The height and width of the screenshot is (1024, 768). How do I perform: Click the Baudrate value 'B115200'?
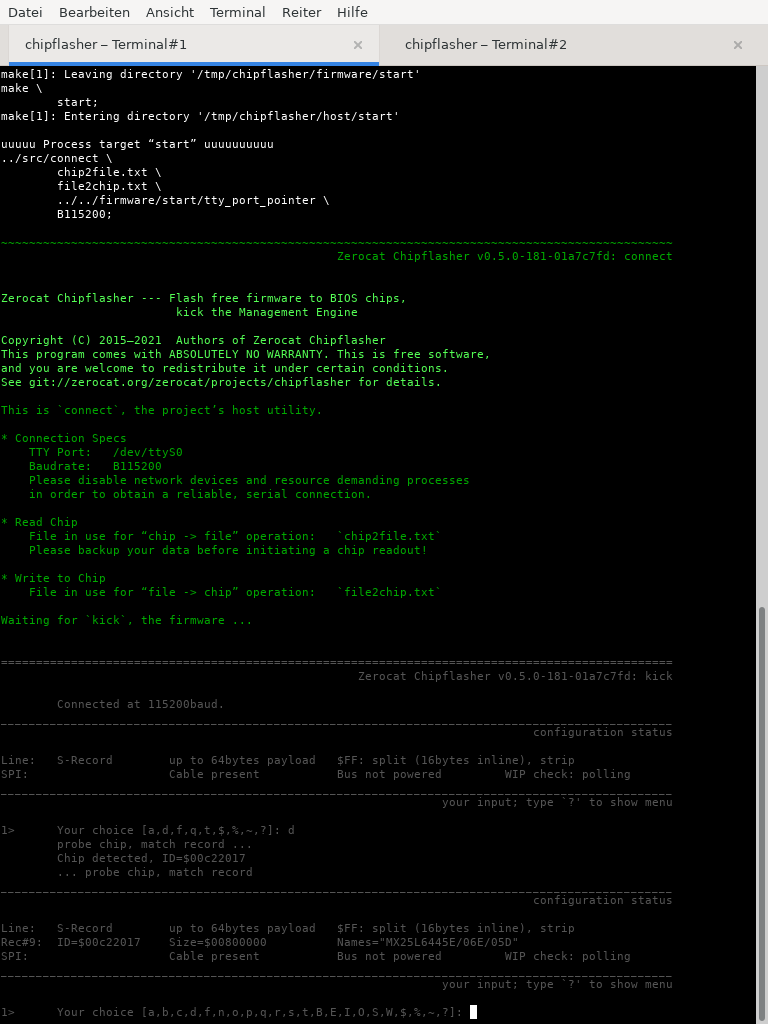137,466
